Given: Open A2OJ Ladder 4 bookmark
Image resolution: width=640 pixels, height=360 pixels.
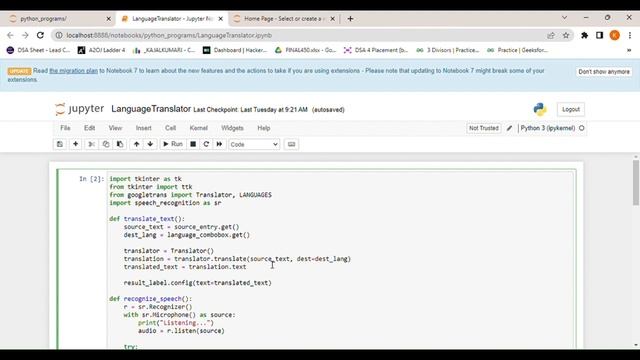Looking at the screenshot, I should tap(102, 50).
